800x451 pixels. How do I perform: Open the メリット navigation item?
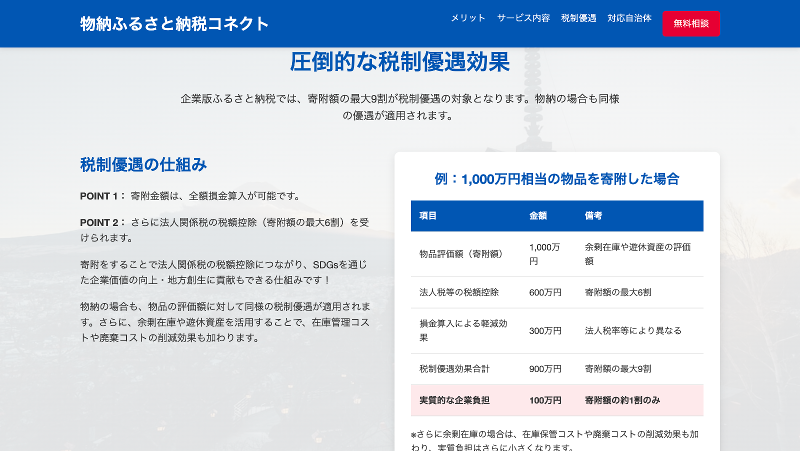pos(468,19)
